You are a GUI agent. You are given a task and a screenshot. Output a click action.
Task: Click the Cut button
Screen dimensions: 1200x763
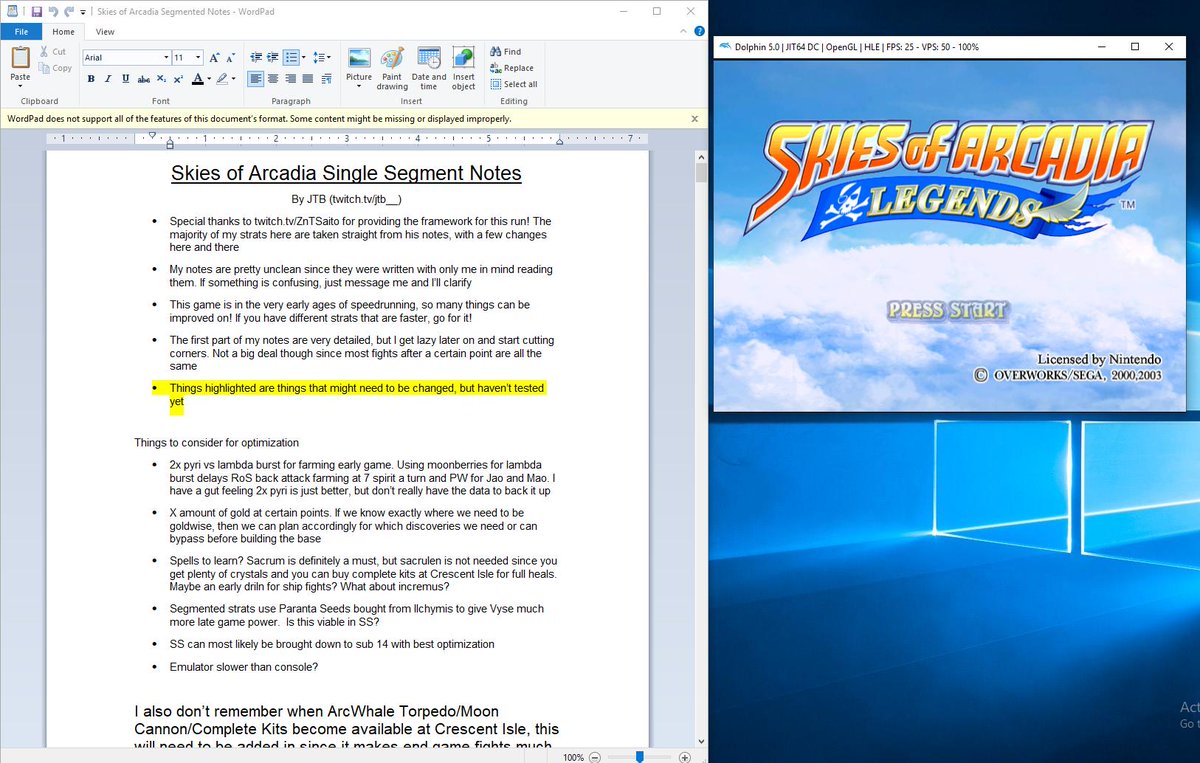(54, 52)
